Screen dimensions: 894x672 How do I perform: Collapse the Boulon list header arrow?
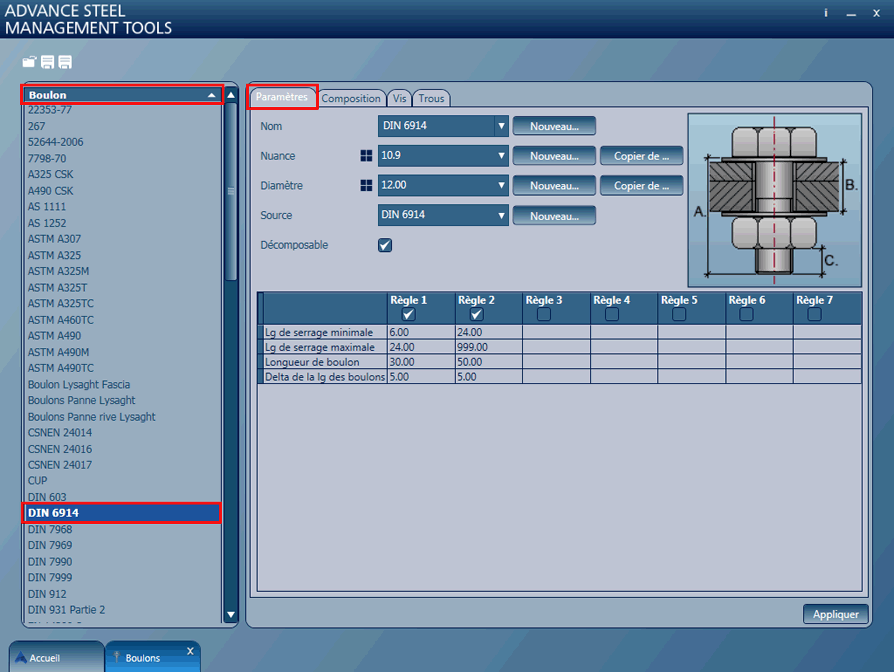[212, 95]
